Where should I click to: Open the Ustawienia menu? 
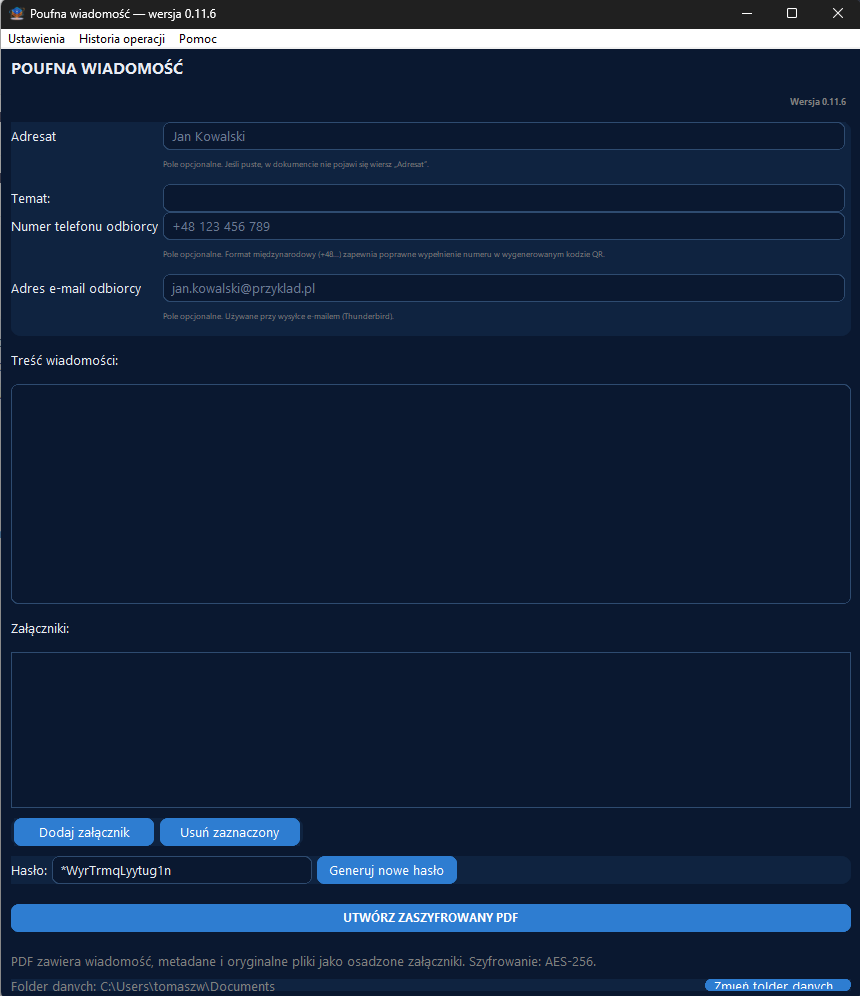click(36, 39)
